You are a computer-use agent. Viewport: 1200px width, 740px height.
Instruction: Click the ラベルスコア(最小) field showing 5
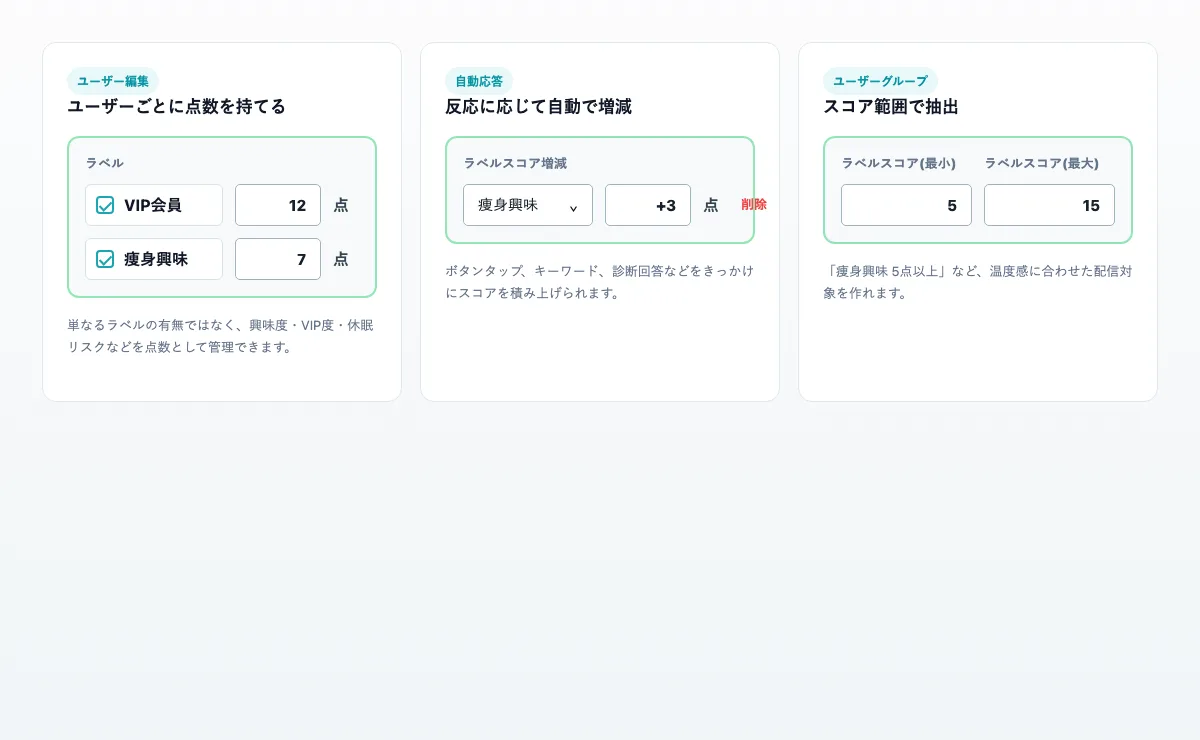click(x=906, y=205)
